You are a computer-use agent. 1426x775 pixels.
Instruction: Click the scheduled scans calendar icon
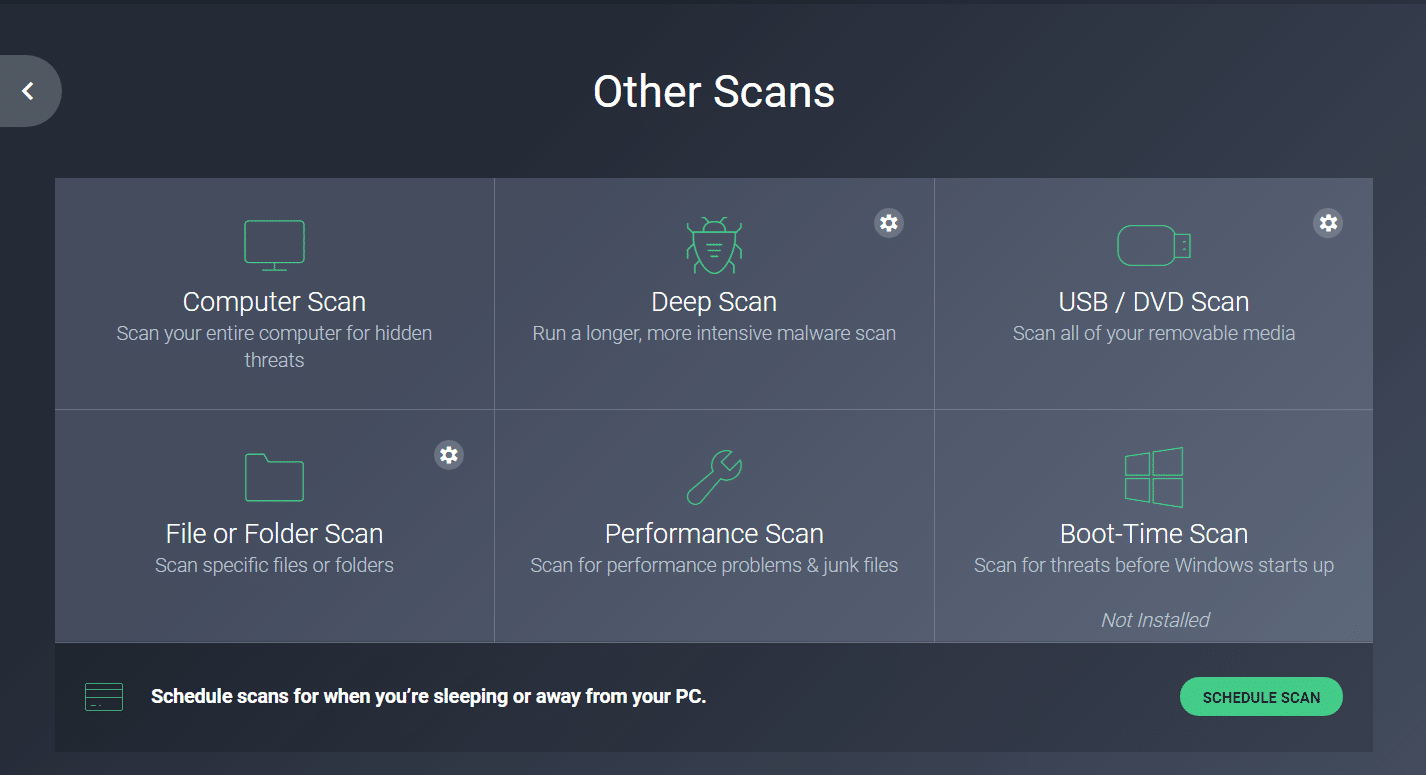tap(104, 696)
